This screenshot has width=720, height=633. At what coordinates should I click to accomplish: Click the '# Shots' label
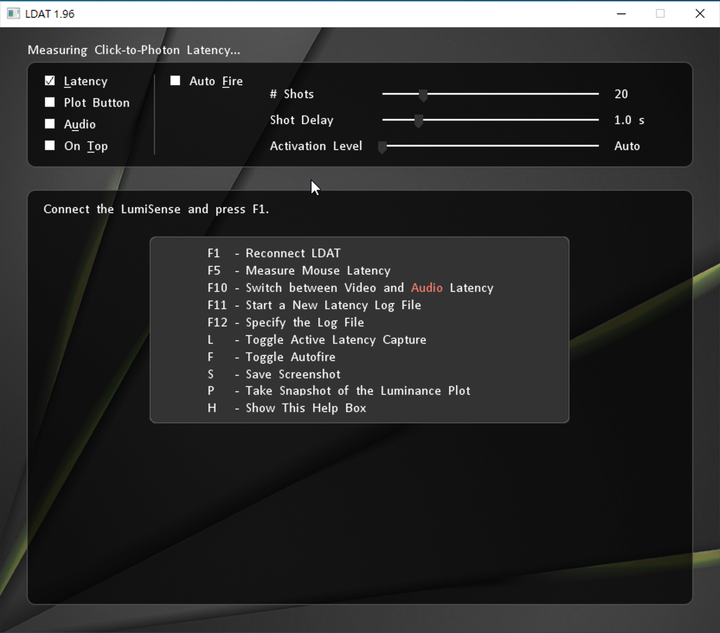292,94
